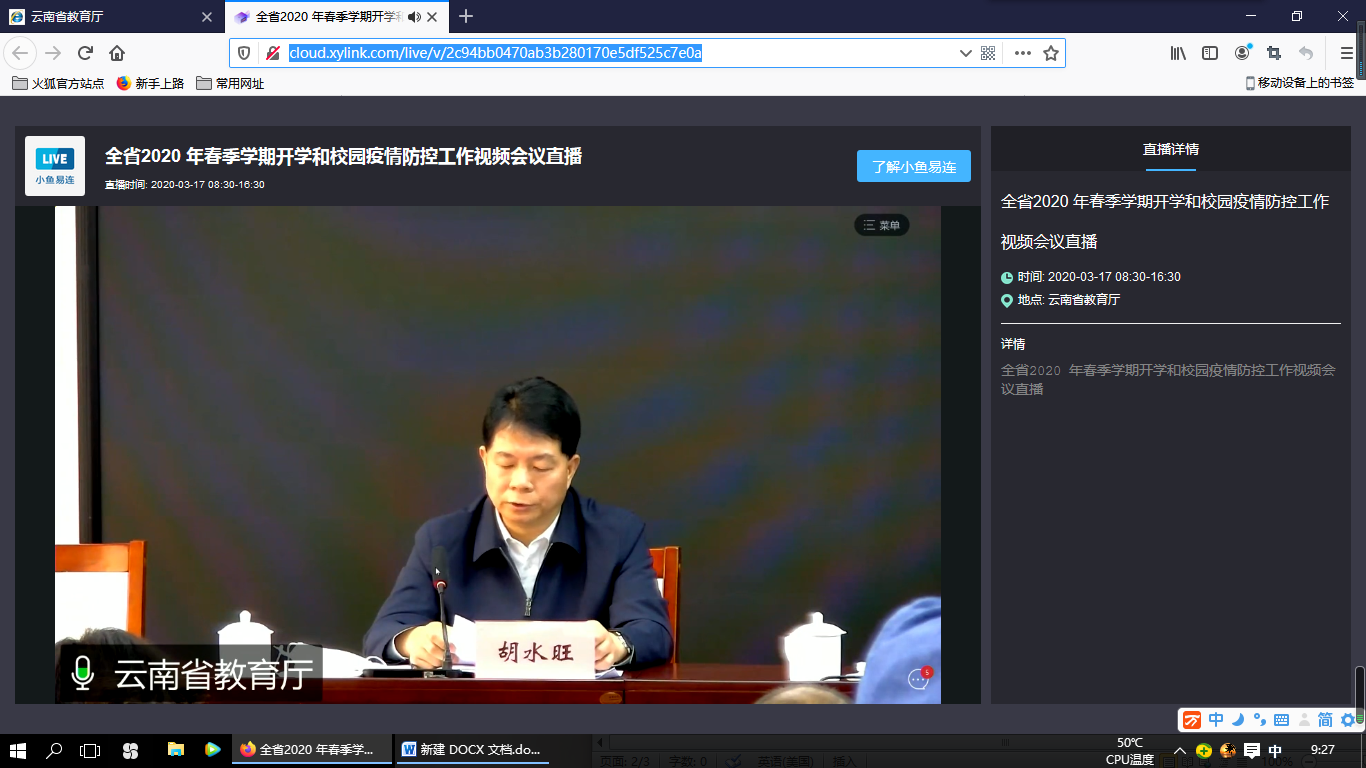Click the 了解小鱼易连 button
Image resolution: width=1366 pixels, height=768 pixels.
coord(913,167)
